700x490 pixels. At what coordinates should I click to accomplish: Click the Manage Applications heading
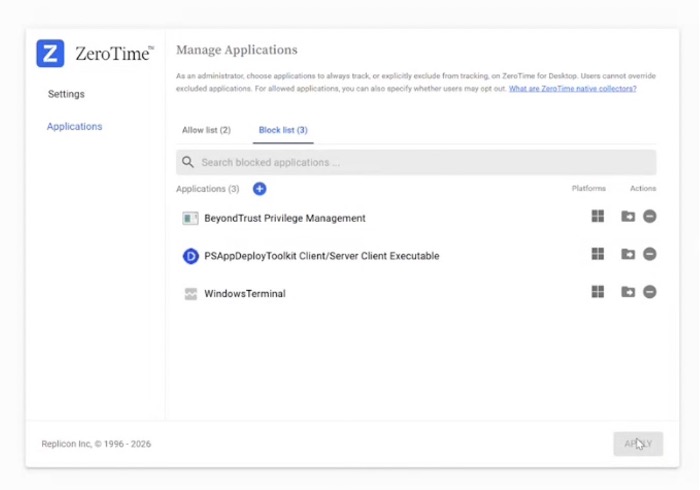pos(237,50)
